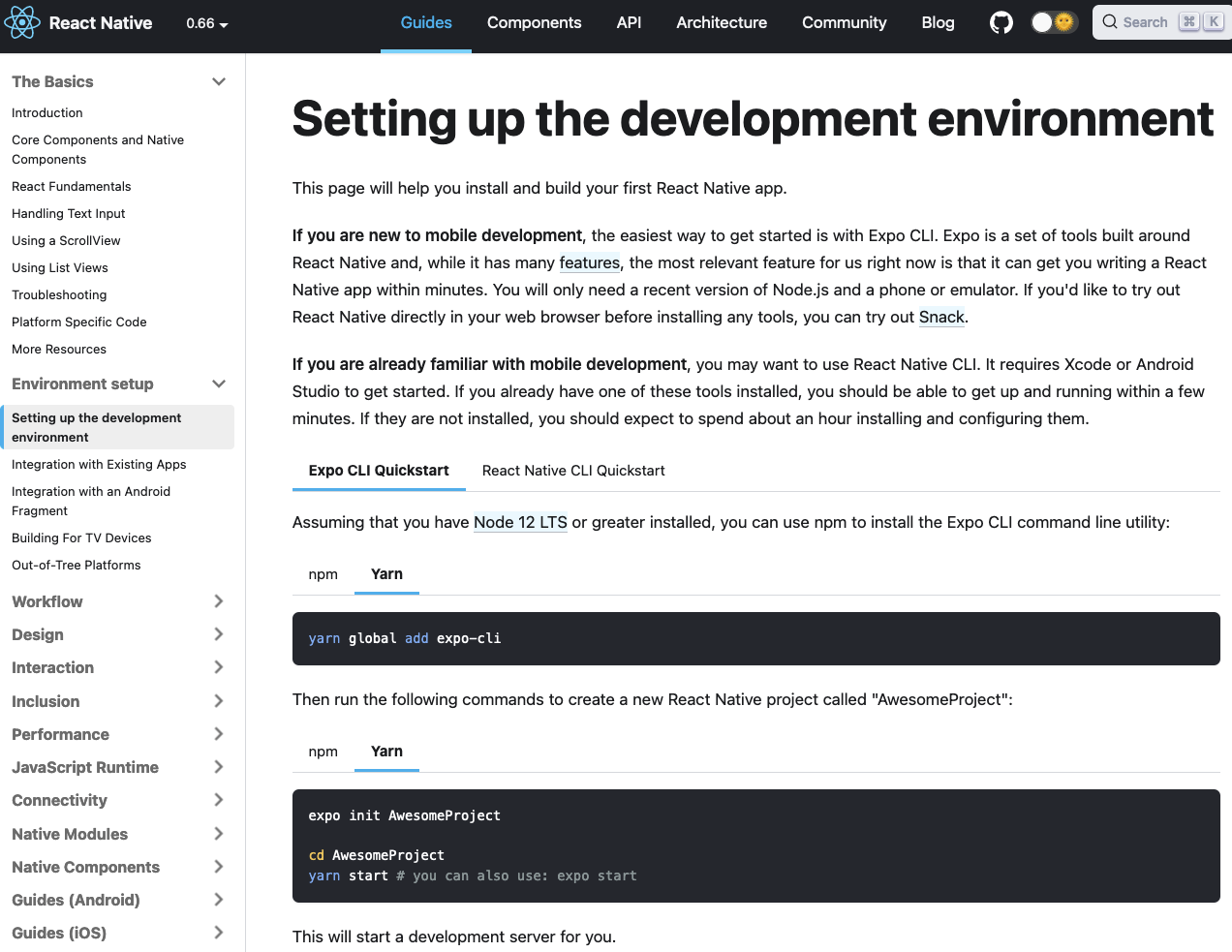Expand the JavaScript Runtime section chevron
The width and height of the screenshot is (1232, 952).
[x=219, y=767]
